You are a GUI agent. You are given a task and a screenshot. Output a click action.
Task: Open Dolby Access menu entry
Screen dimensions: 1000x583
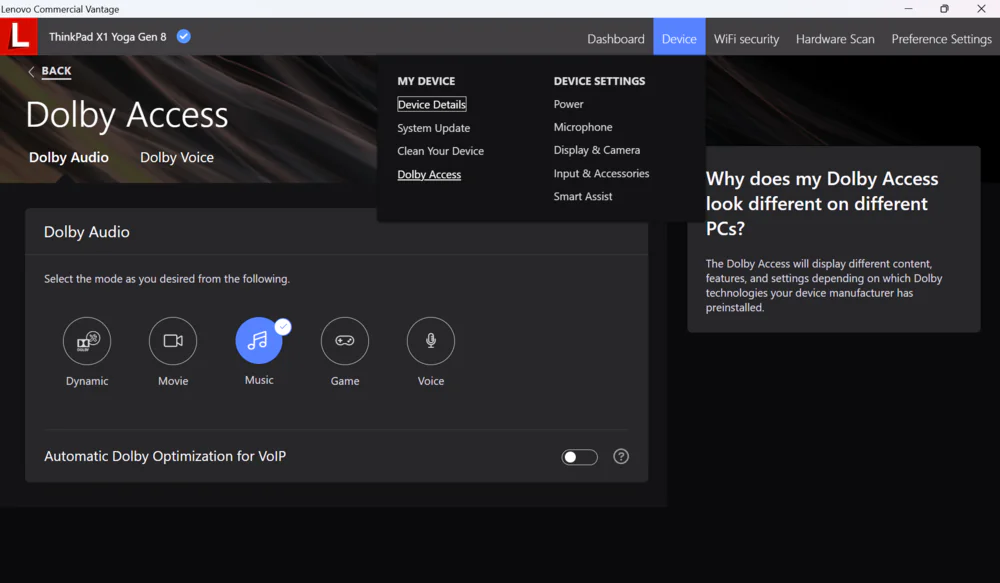point(429,175)
